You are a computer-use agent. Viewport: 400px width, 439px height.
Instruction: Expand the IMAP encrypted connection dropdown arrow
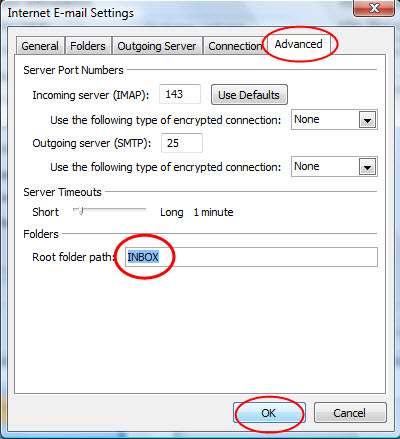point(367,120)
